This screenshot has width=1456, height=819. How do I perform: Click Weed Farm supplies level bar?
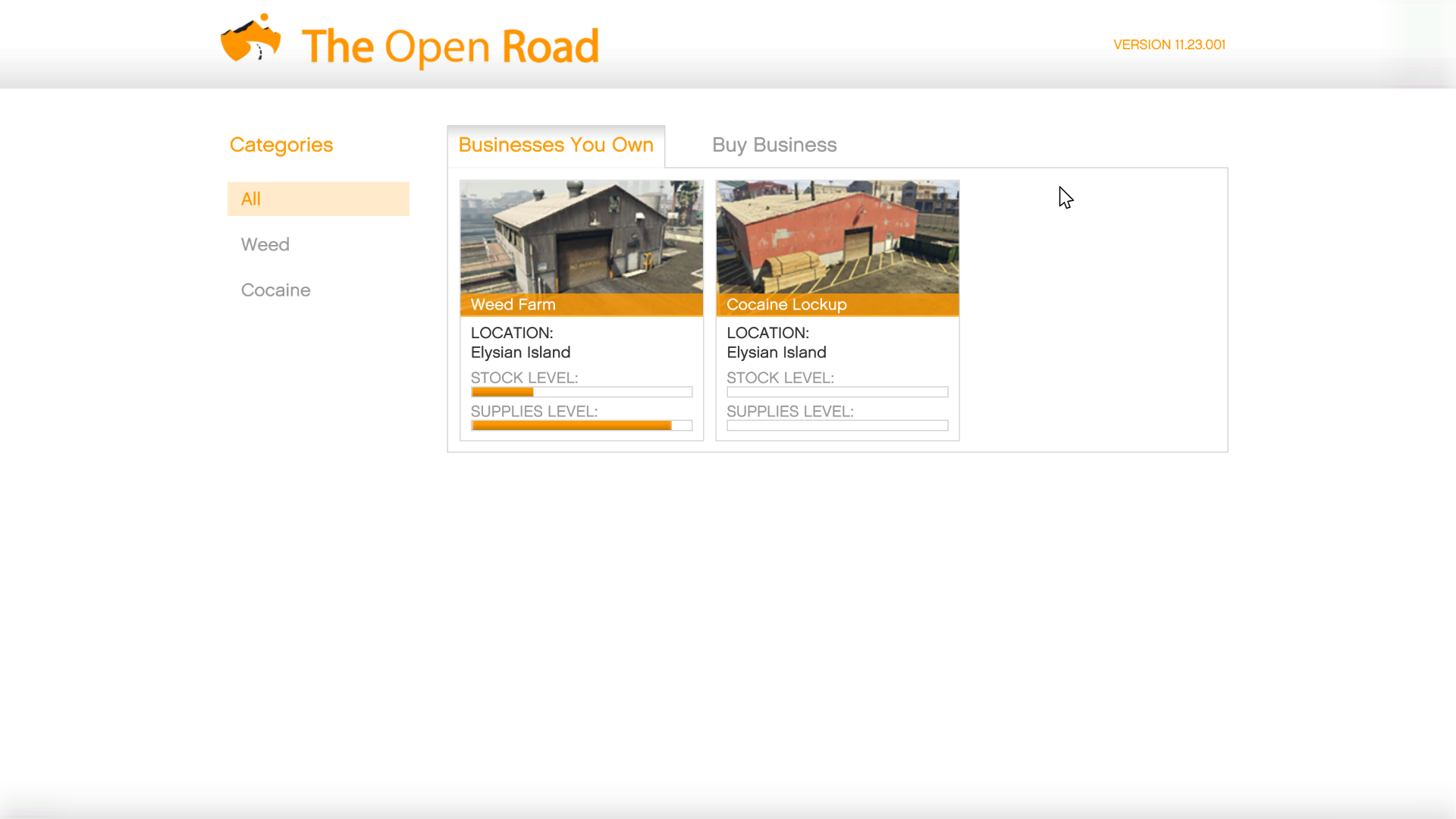(582, 425)
